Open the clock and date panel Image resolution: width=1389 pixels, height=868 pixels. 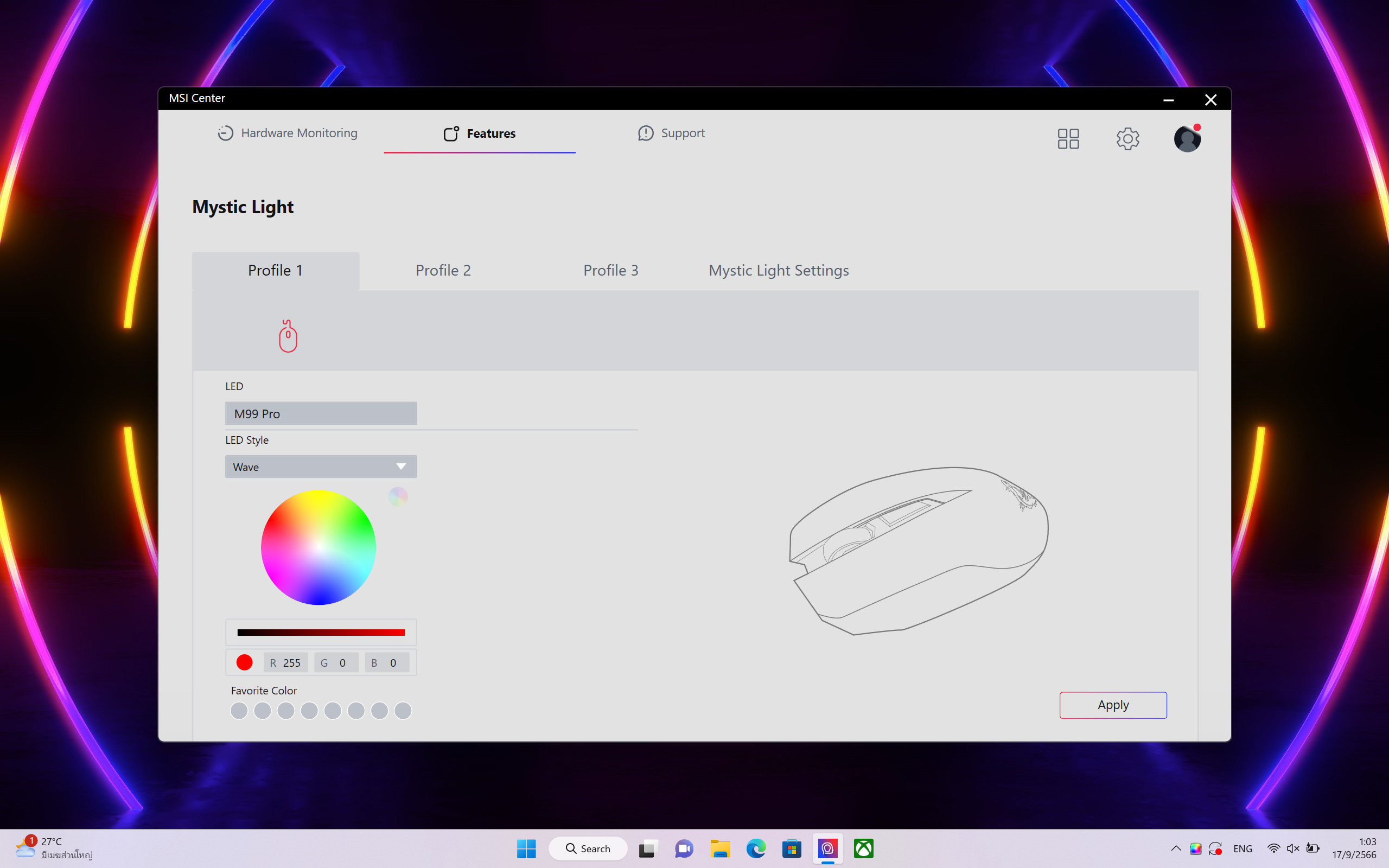pos(1354,848)
